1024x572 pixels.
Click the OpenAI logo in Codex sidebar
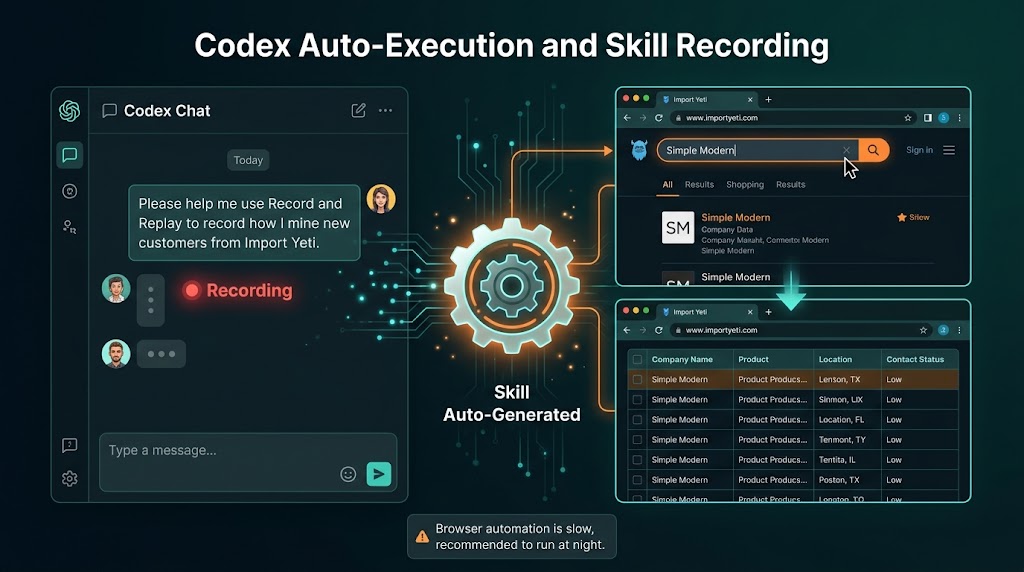point(69,111)
